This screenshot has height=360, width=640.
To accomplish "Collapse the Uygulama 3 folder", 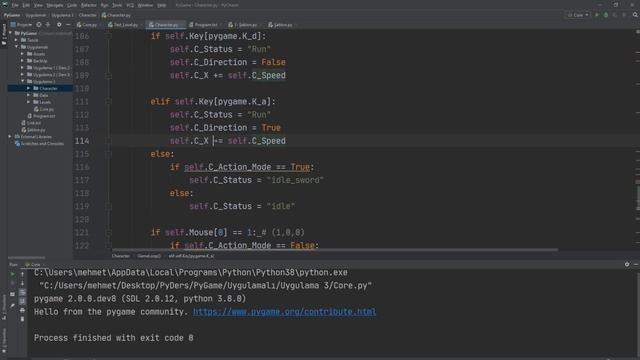I will pos(22,82).
